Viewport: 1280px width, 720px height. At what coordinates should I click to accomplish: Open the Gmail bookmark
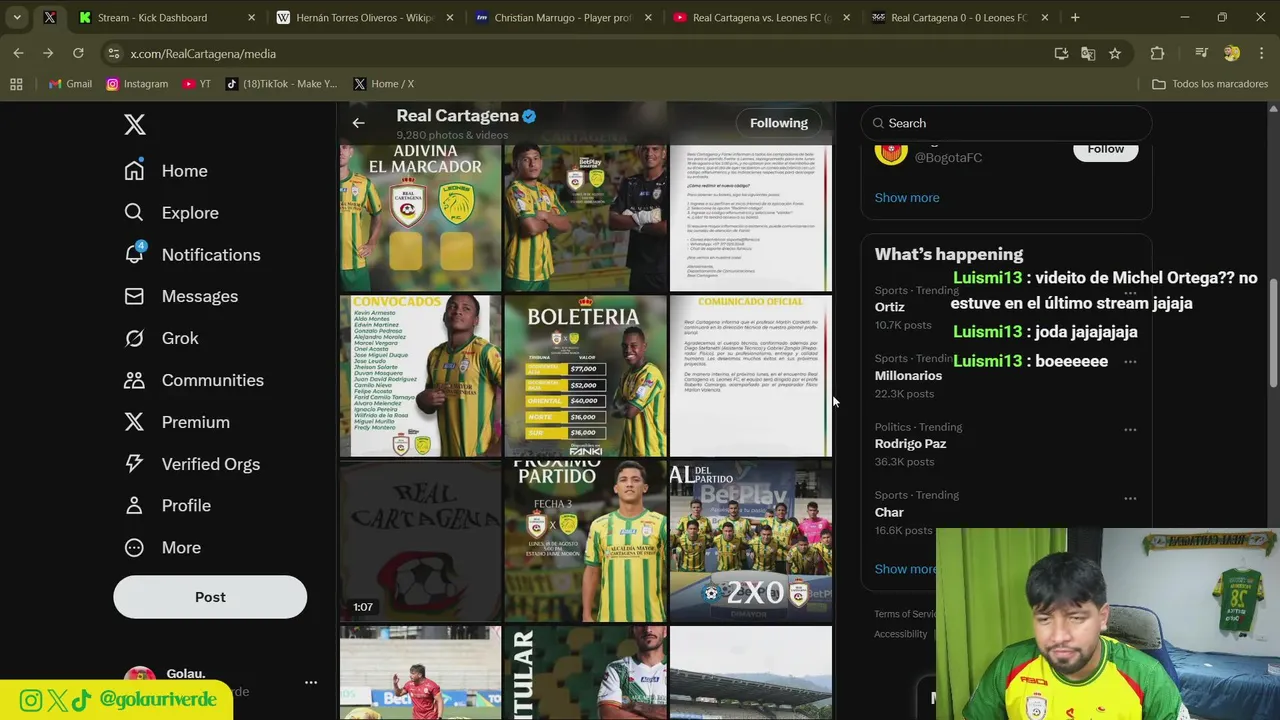pyautogui.click(x=70, y=84)
